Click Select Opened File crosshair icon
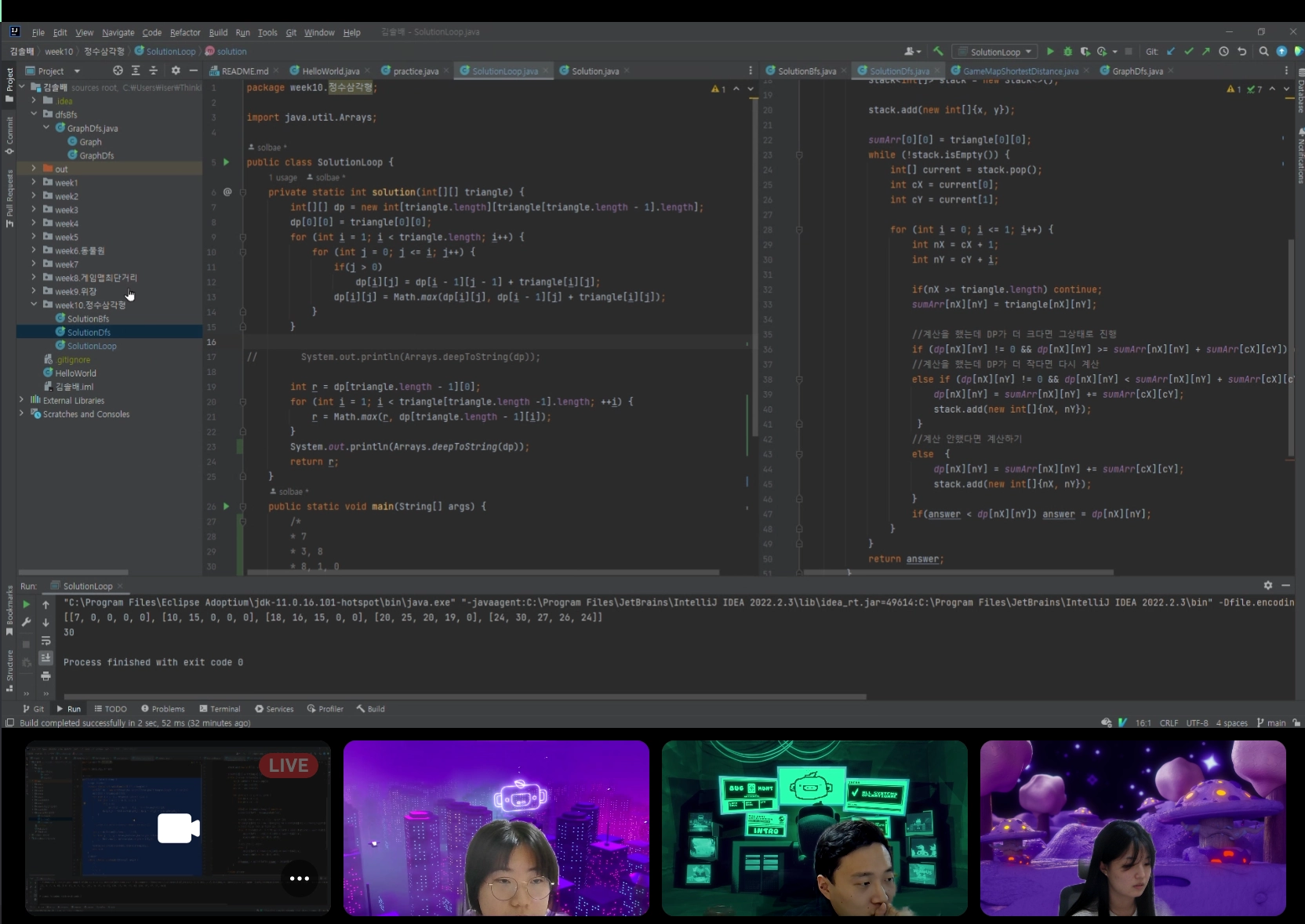This screenshot has width=1305, height=924. [x=118, y=71]
